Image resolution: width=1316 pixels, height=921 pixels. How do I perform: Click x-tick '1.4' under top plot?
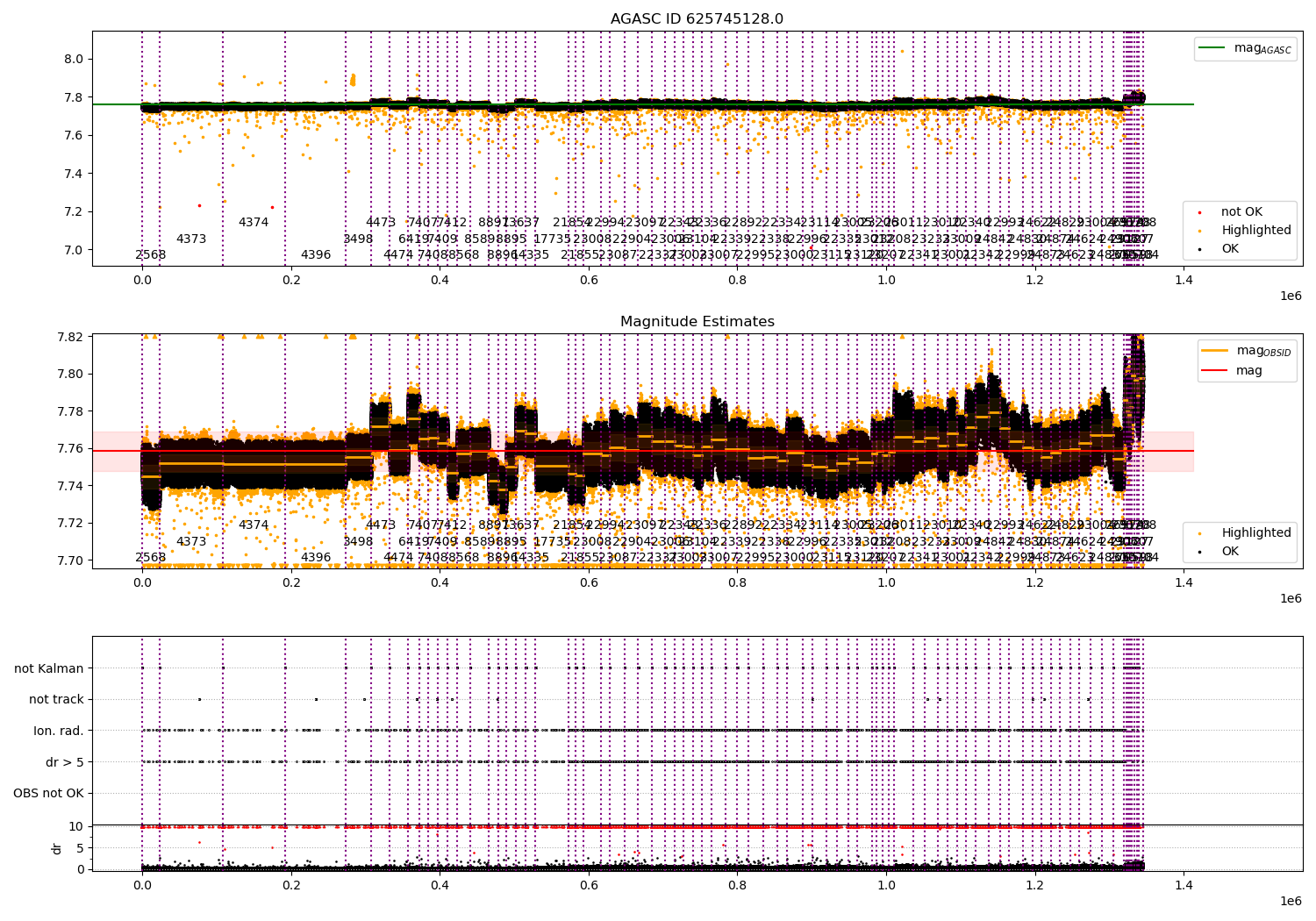coord(1184,281)
